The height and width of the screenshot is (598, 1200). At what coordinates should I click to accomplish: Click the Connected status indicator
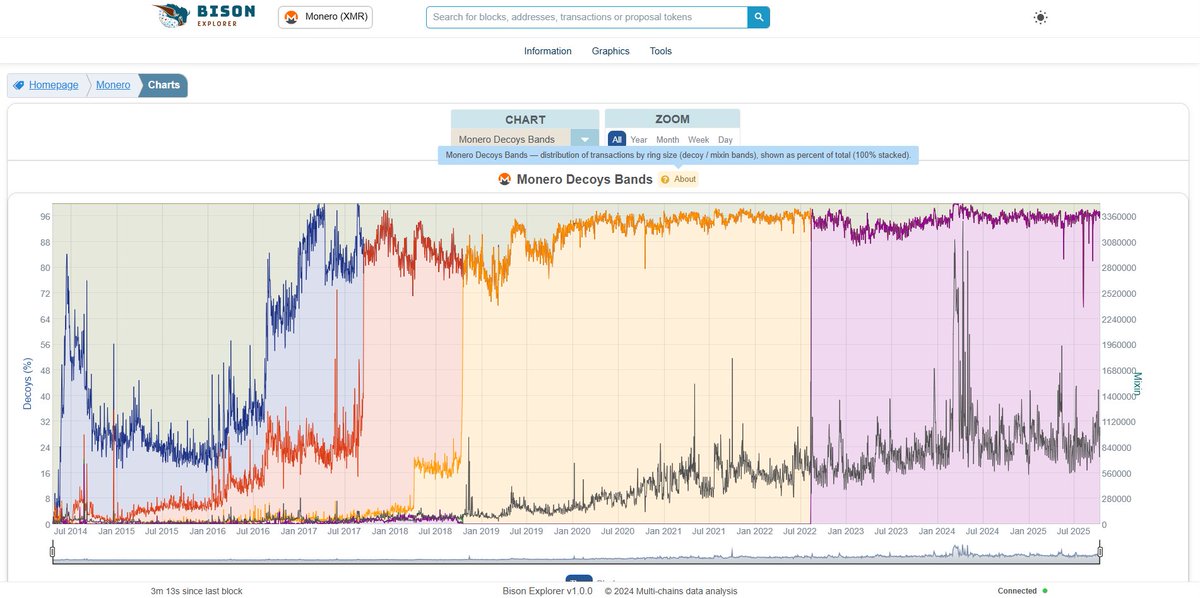point(1017,591)
